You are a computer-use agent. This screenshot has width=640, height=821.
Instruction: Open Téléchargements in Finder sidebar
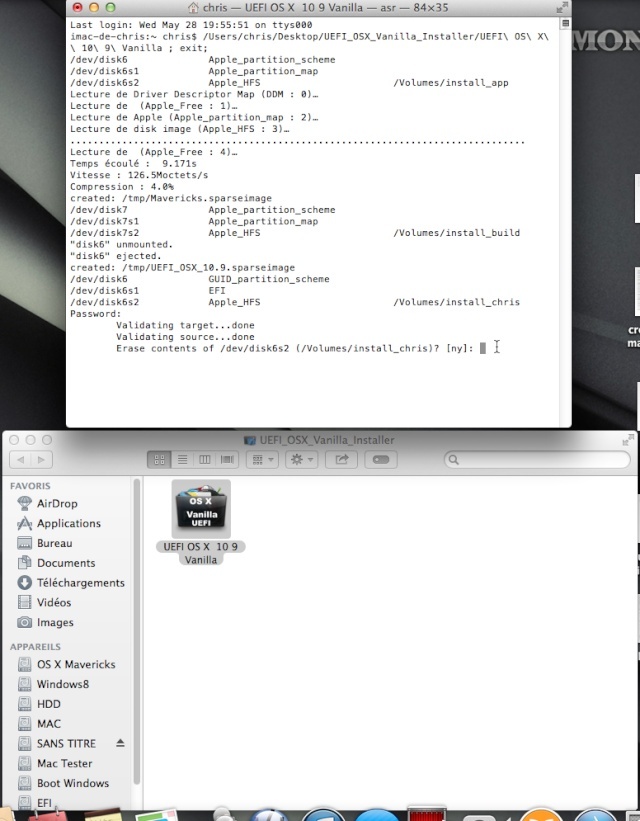[x=81, y=583]
